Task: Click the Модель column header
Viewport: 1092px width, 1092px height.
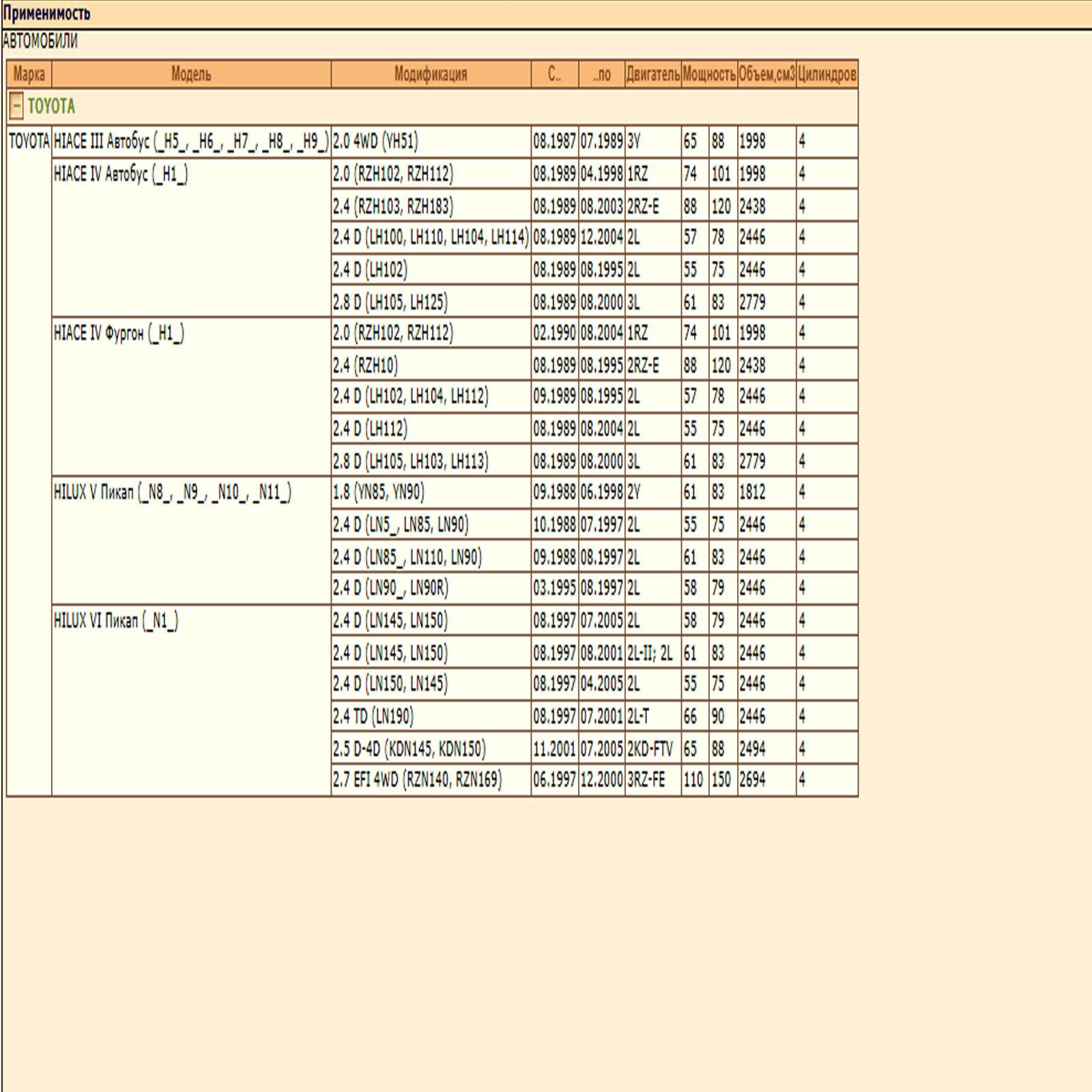Action: [x=191, y=74]
